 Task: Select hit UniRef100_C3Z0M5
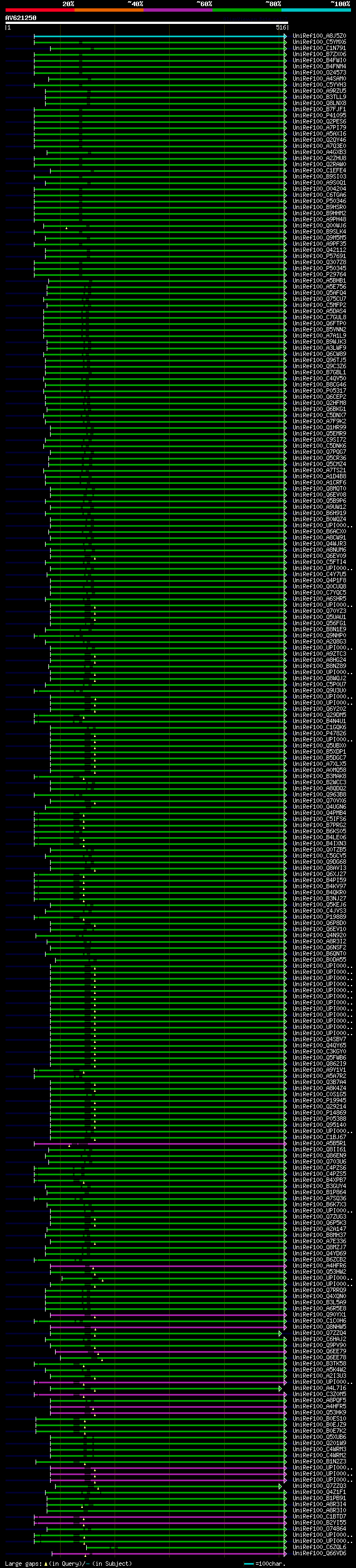(319, 1394)
